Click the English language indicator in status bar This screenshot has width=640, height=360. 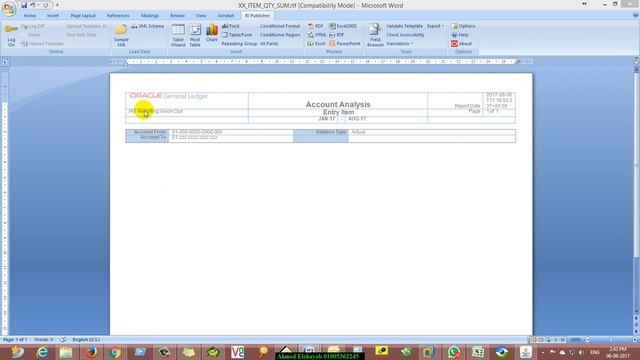86,340
